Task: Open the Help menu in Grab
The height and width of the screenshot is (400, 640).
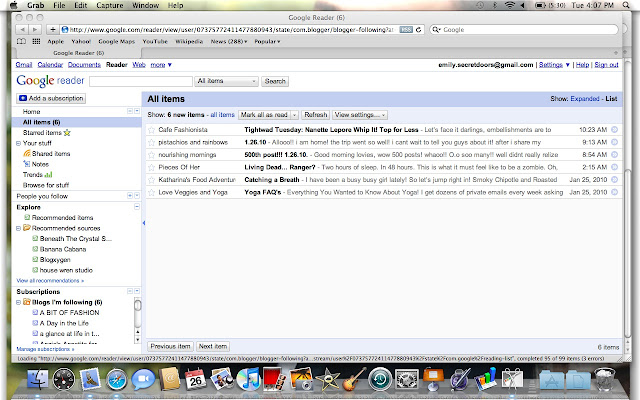Action: tap(176, 5)
